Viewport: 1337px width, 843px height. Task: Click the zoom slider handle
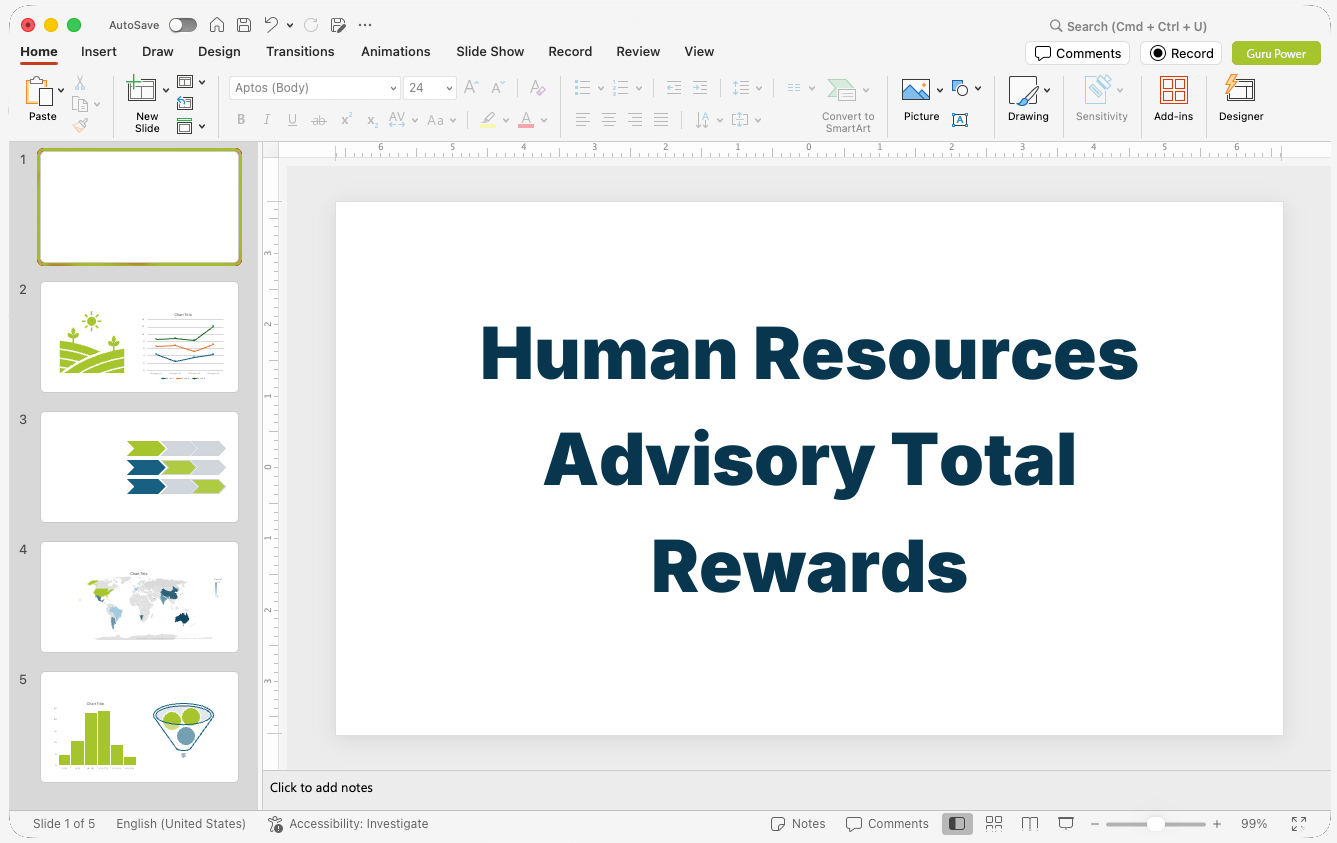click(x=1155, y=824)
